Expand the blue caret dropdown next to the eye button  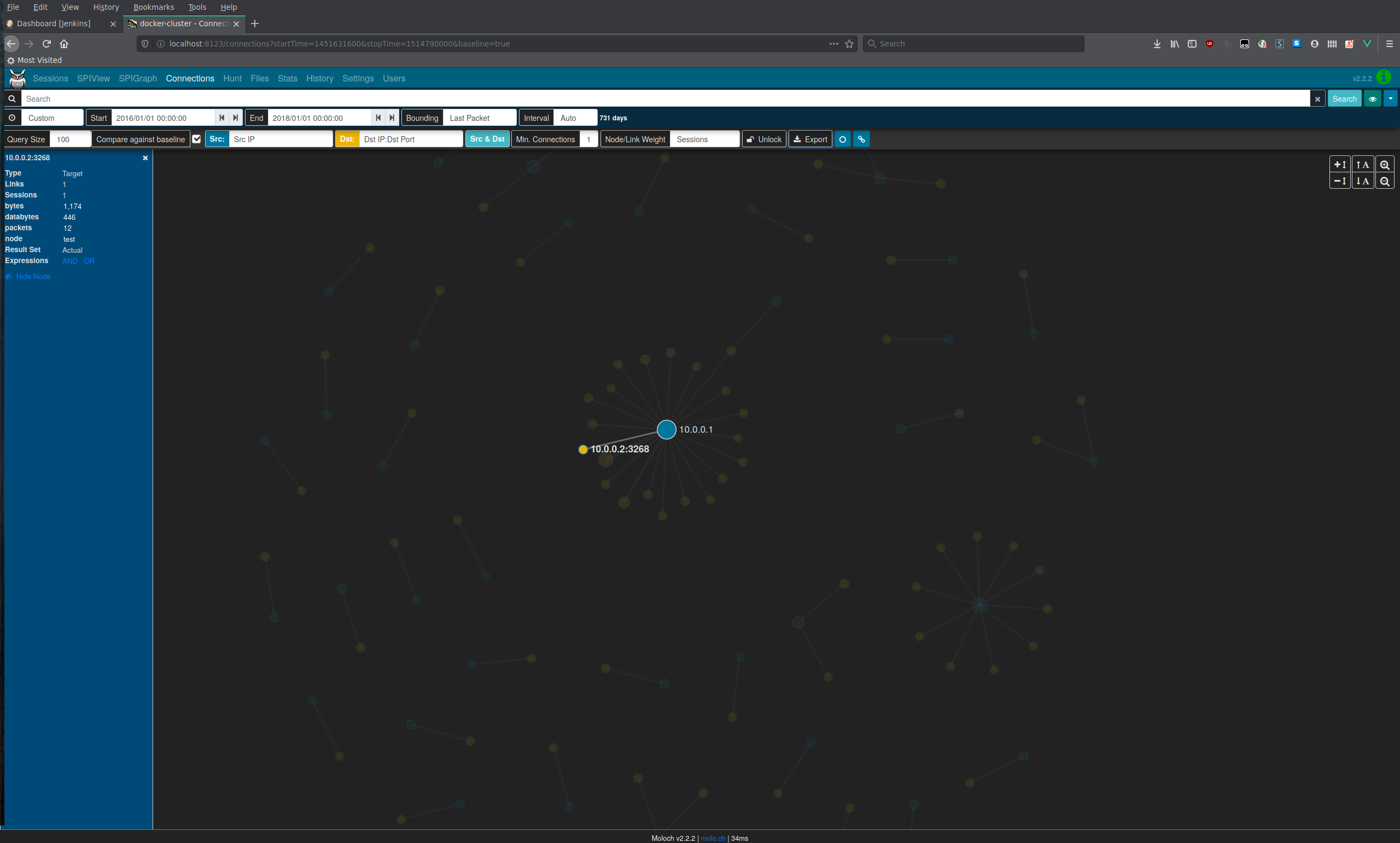1390,98
